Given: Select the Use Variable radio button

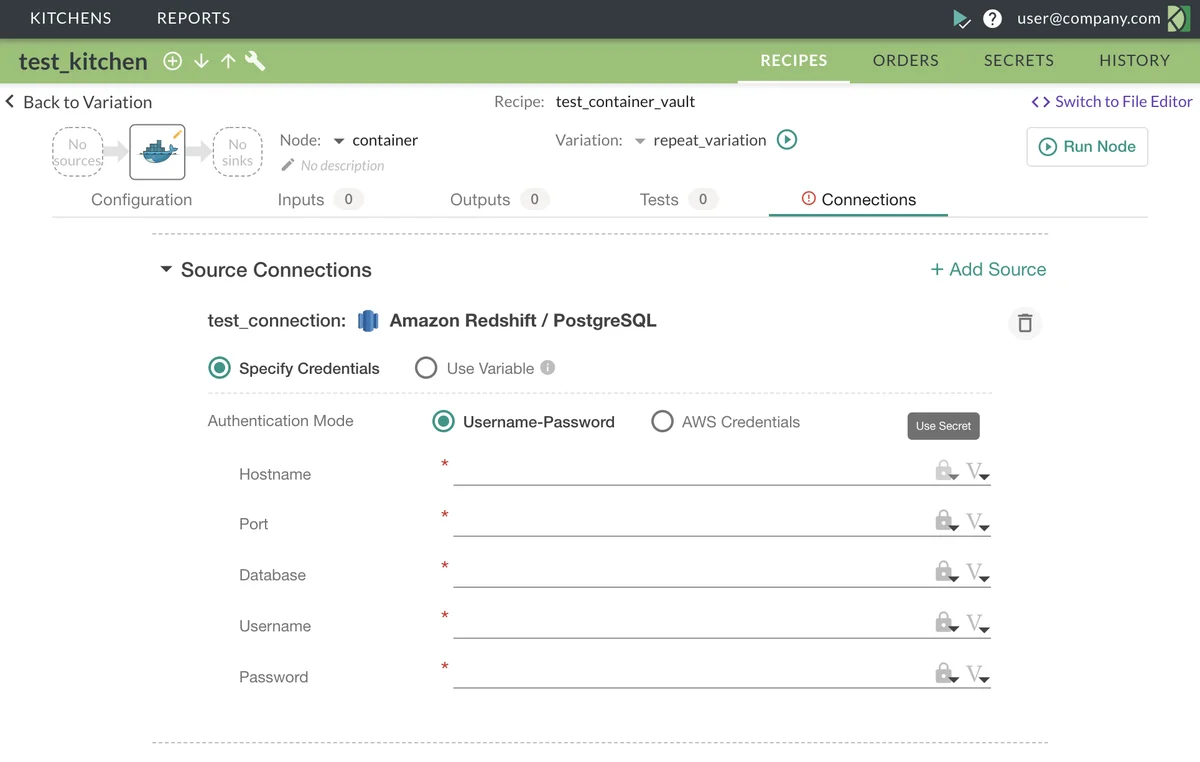Looking at the screenshot, I should click(x=426, y=368).
